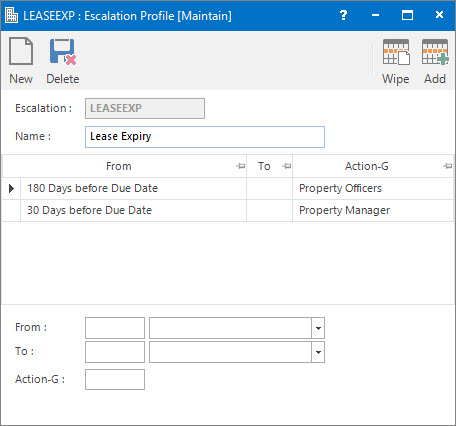Click the building icon in title bar
Screen dimensions: 456x426
click(12, 15)
